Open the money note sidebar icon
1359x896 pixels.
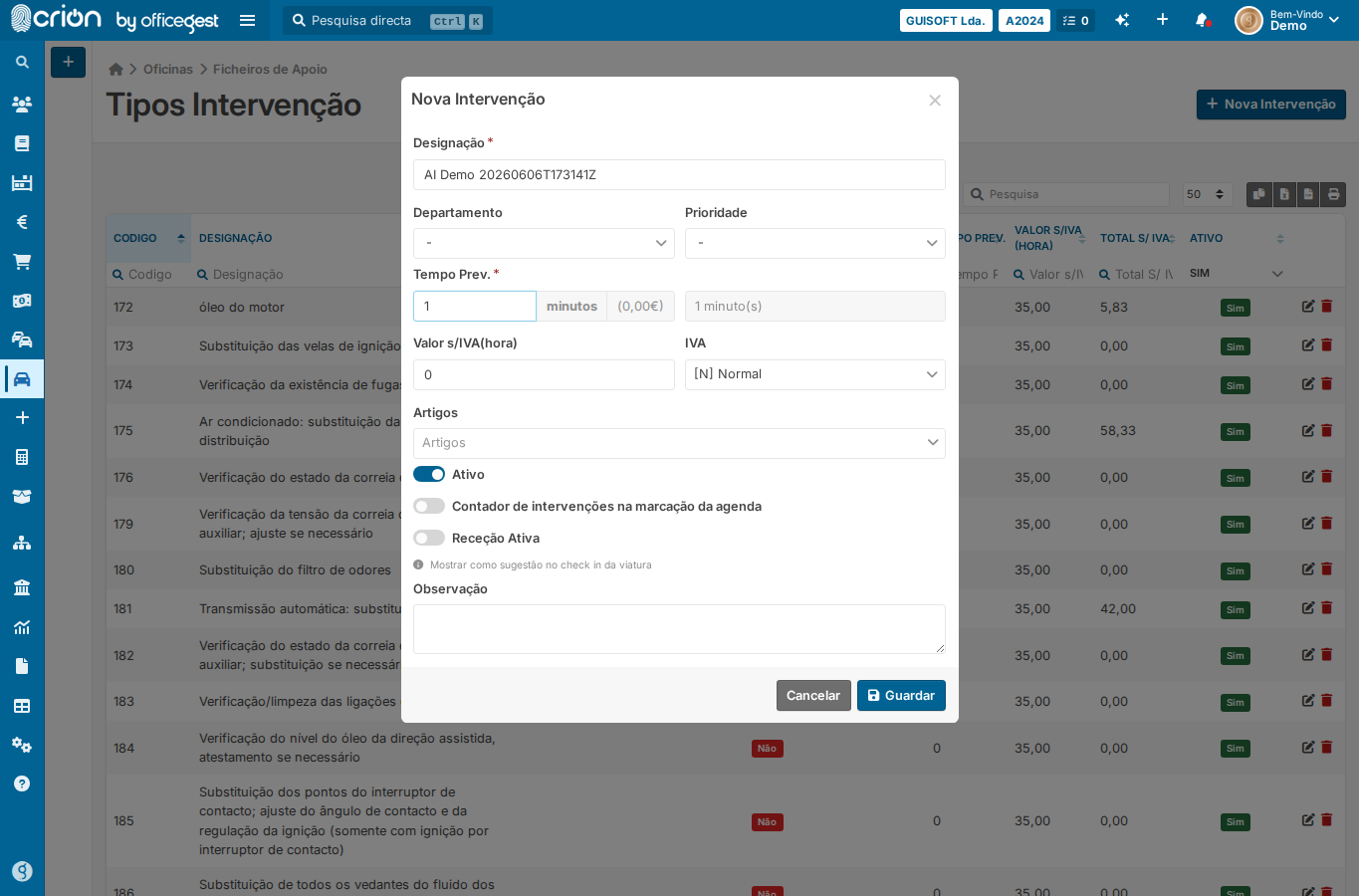(x=22, y=301)
